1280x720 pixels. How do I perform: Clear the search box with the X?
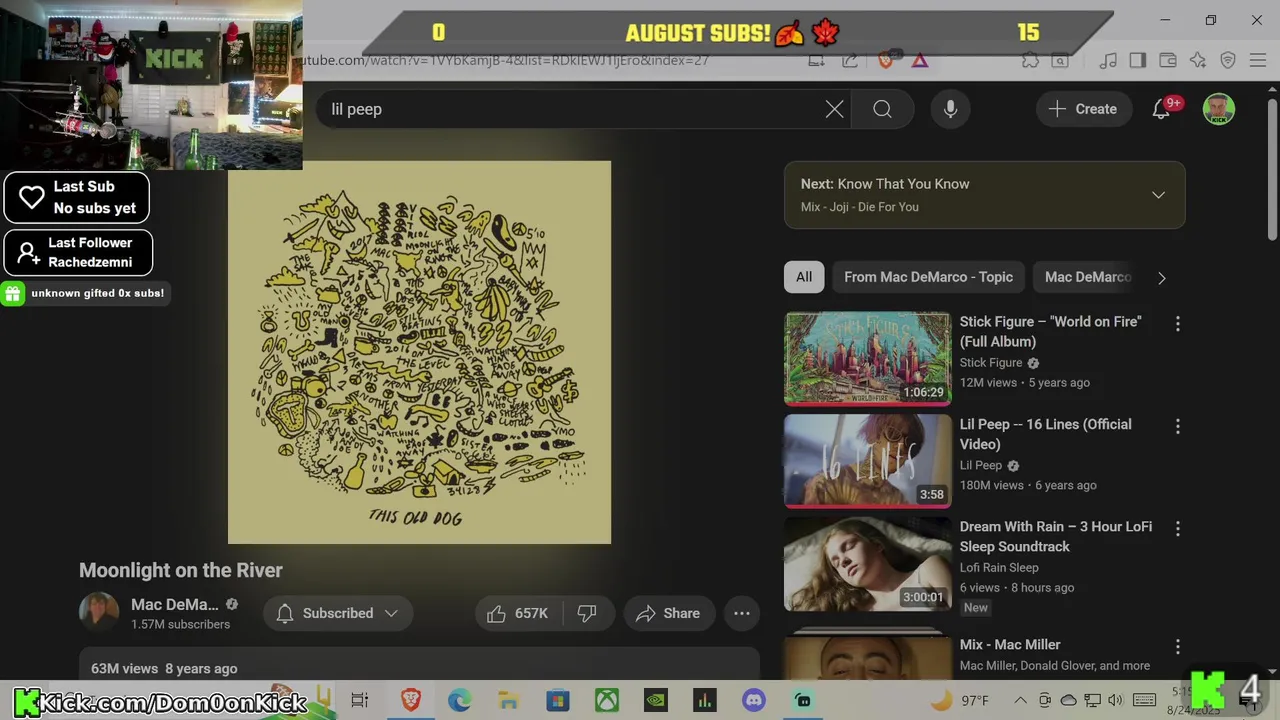coord(834,109)
